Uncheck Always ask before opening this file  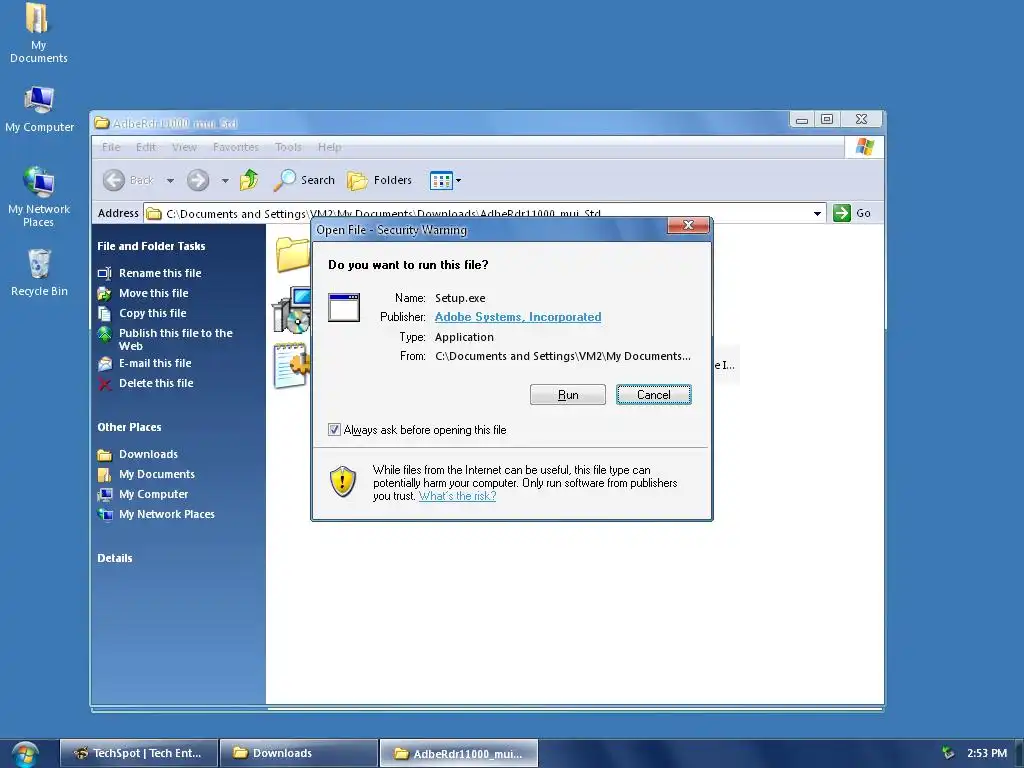coord(334,430)
